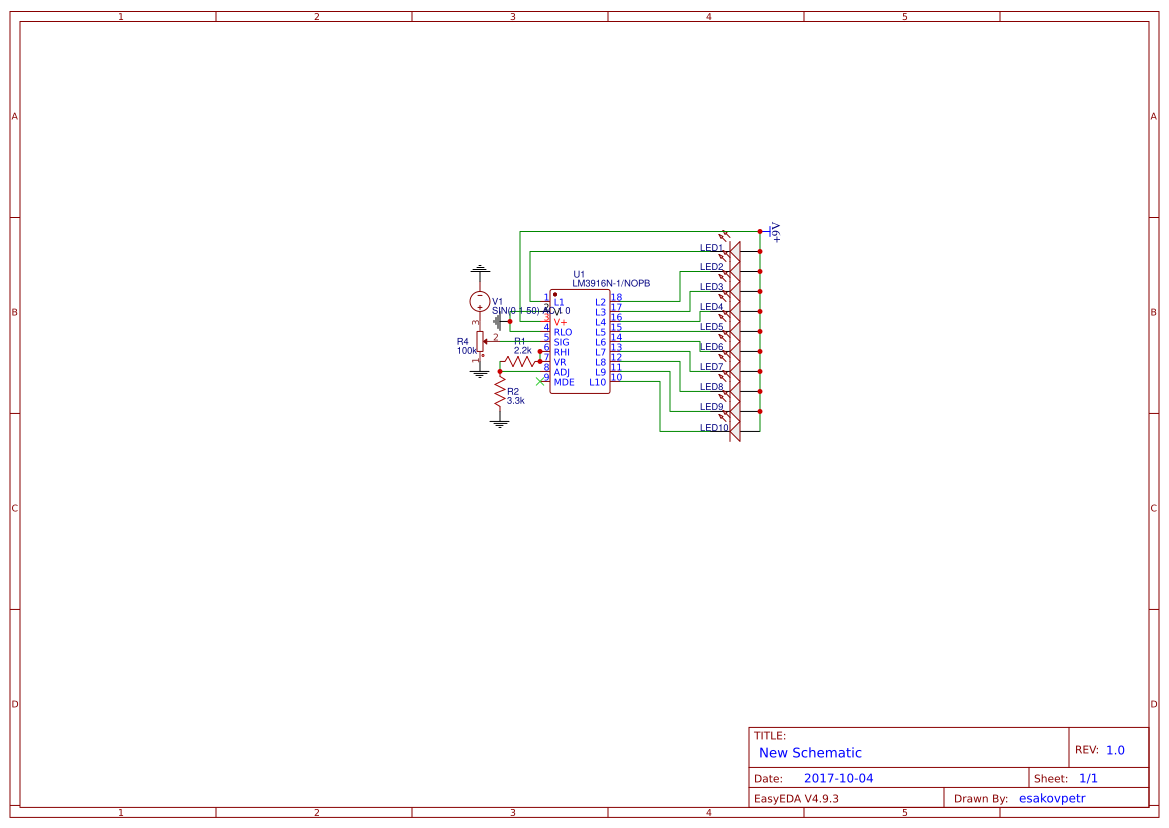Screen dimensions: 1169x828
Task: Select the ground symbol below R2
Action: point(500,422)
